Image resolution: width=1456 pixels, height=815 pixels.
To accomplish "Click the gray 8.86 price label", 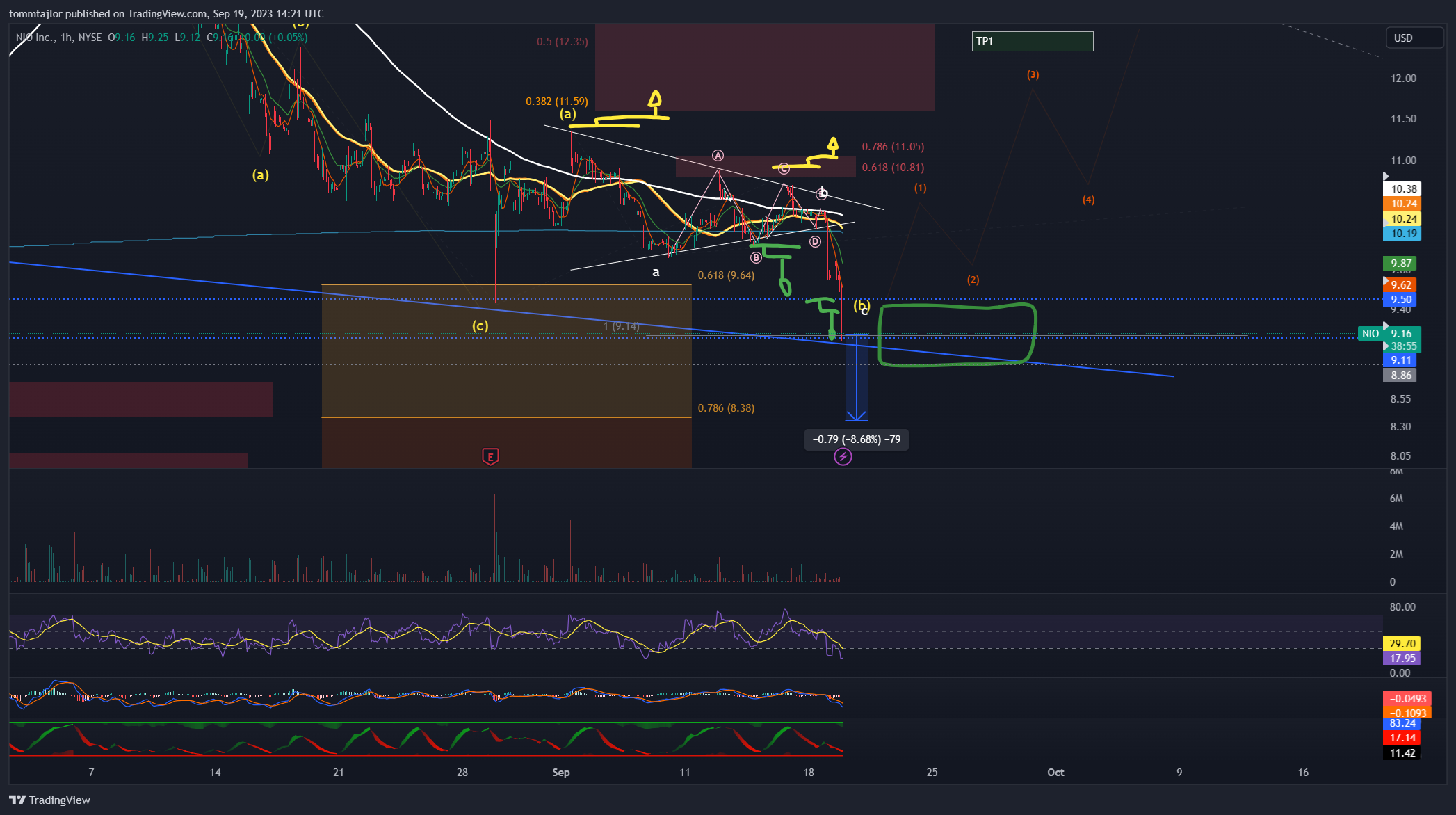I will (x=1400, y=376).
